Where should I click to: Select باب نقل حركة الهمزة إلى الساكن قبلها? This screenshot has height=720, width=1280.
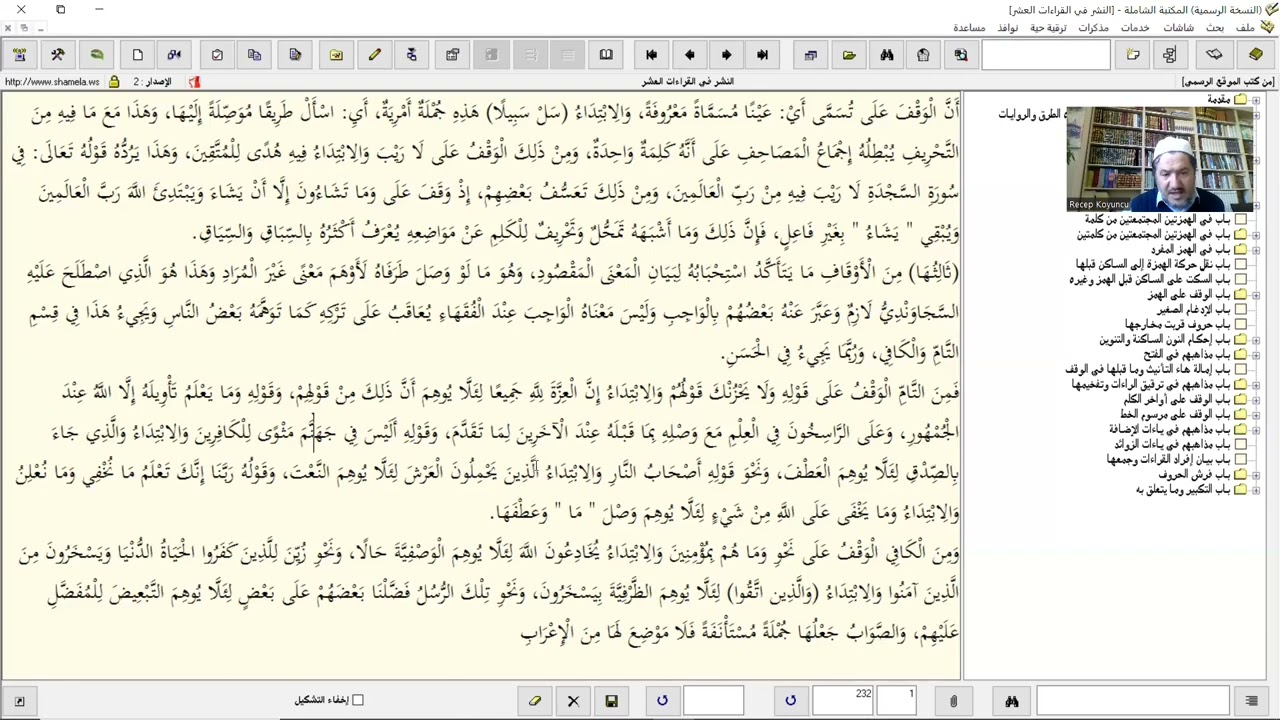pyautogui.click(x=1153, y=265)
